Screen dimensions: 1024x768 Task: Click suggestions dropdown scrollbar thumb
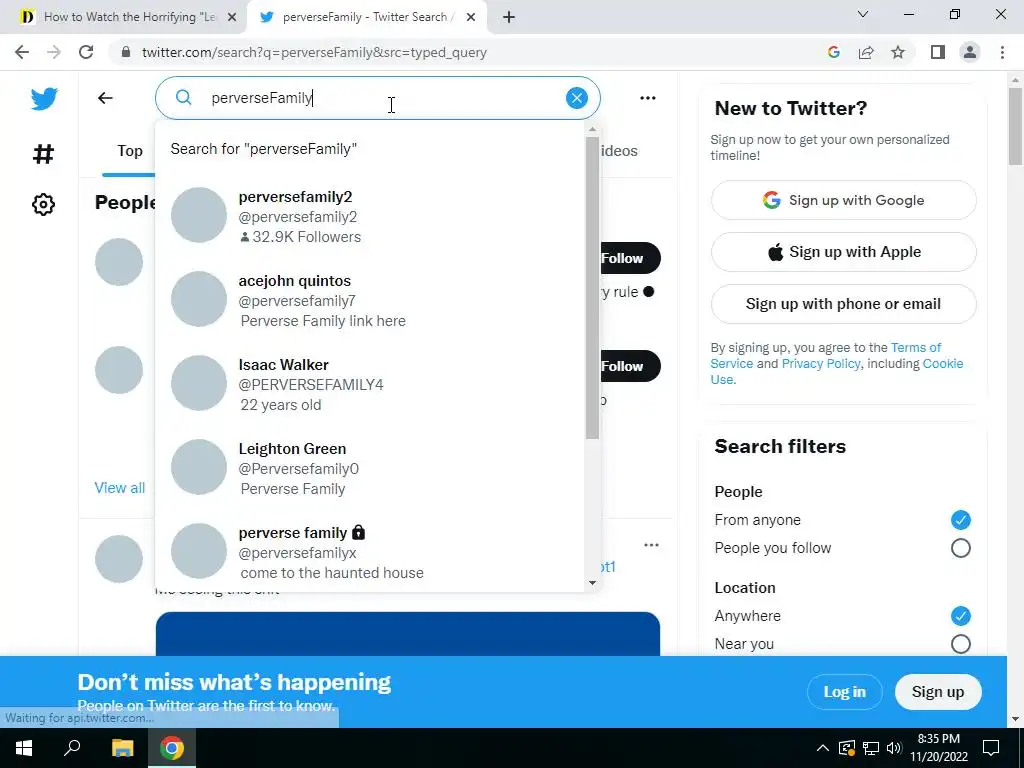coord(592,287)
